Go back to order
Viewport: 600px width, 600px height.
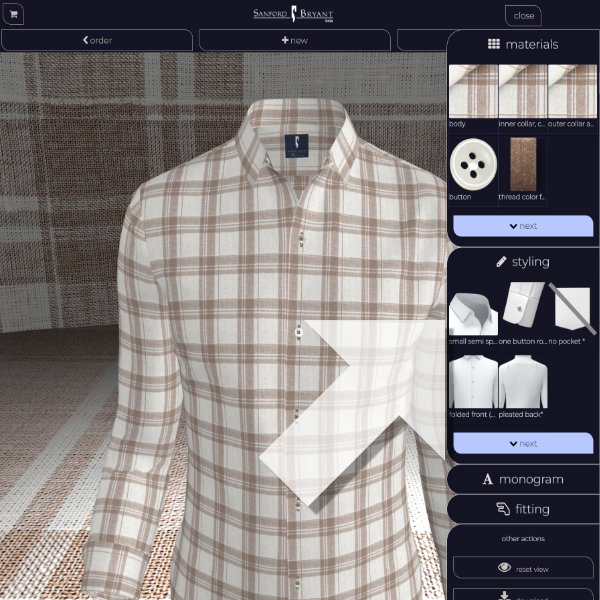click(x=97, y=40)
